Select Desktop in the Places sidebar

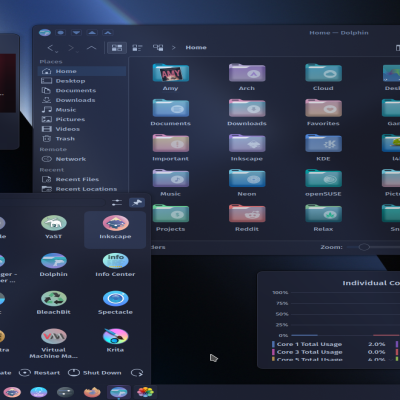82,81
